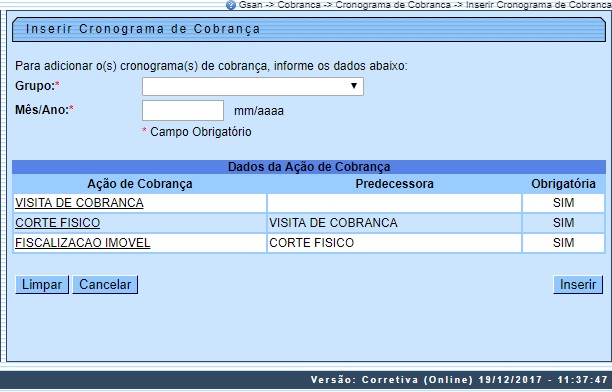The image size is (612, 392).
Task: Click the 'mm/aaaa' format hint
Action: pyautogui.click(x=259, y=111)
